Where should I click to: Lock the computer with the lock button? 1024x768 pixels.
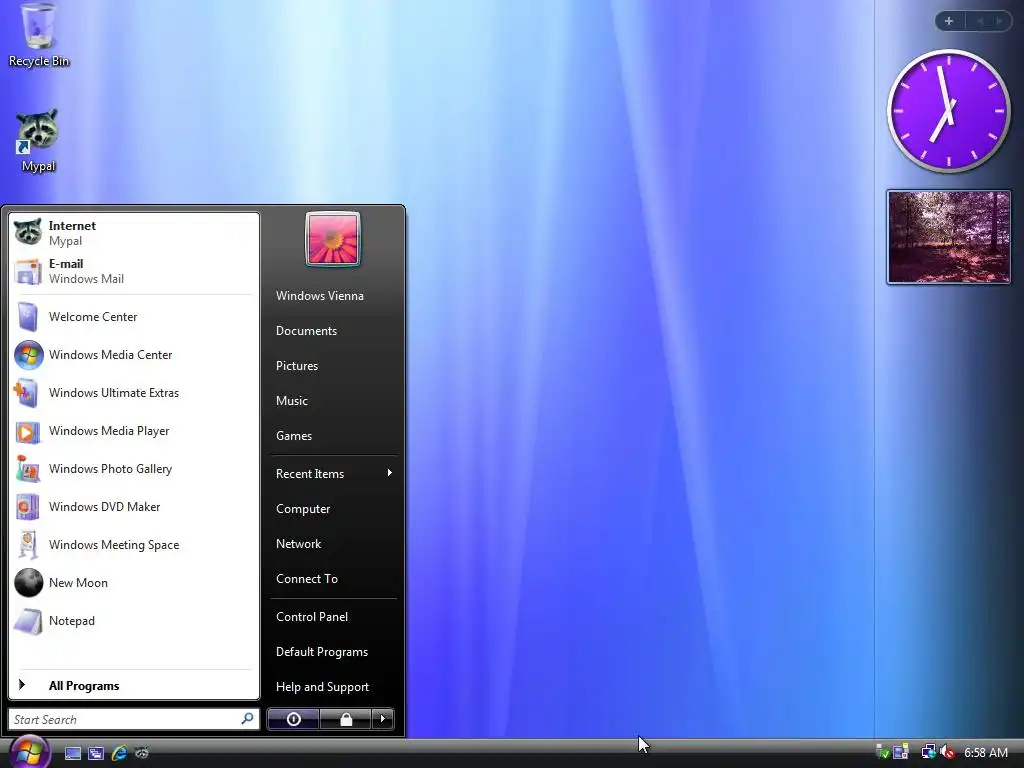coord(345,719)
